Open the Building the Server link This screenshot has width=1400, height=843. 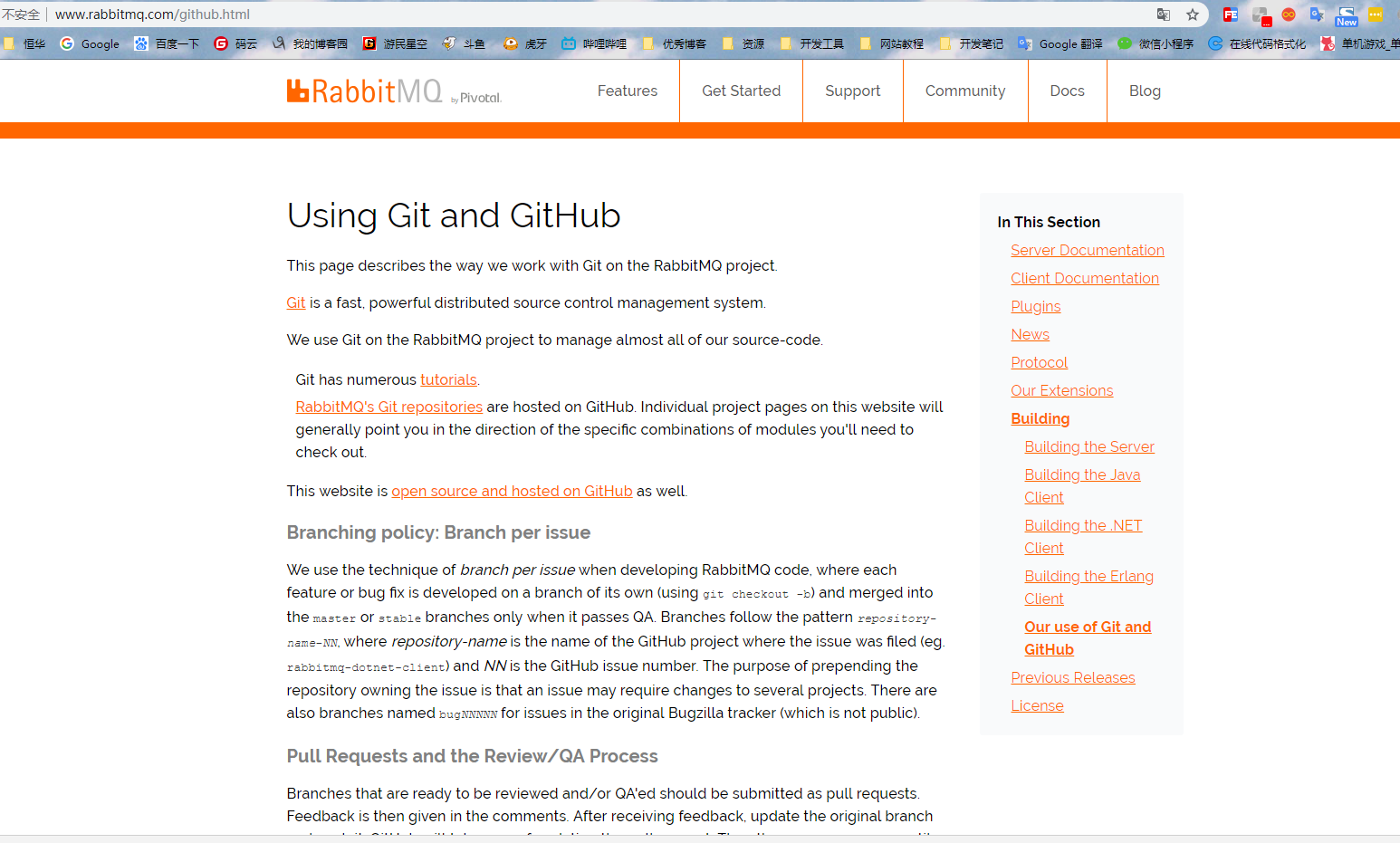pos(1089,446)
